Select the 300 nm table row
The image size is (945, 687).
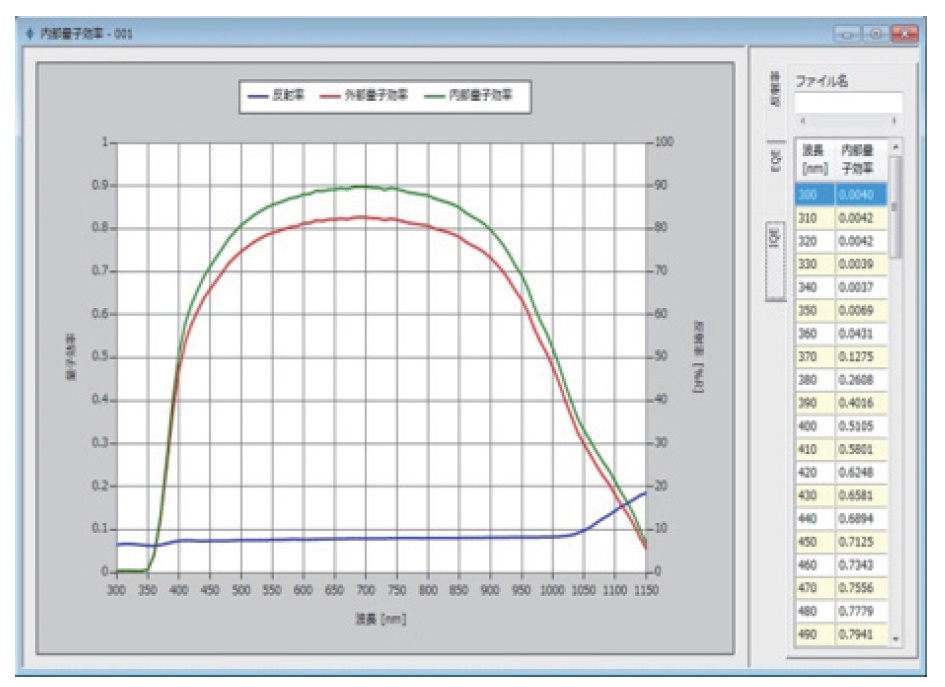pyautogui.click(x=841, y=195)
